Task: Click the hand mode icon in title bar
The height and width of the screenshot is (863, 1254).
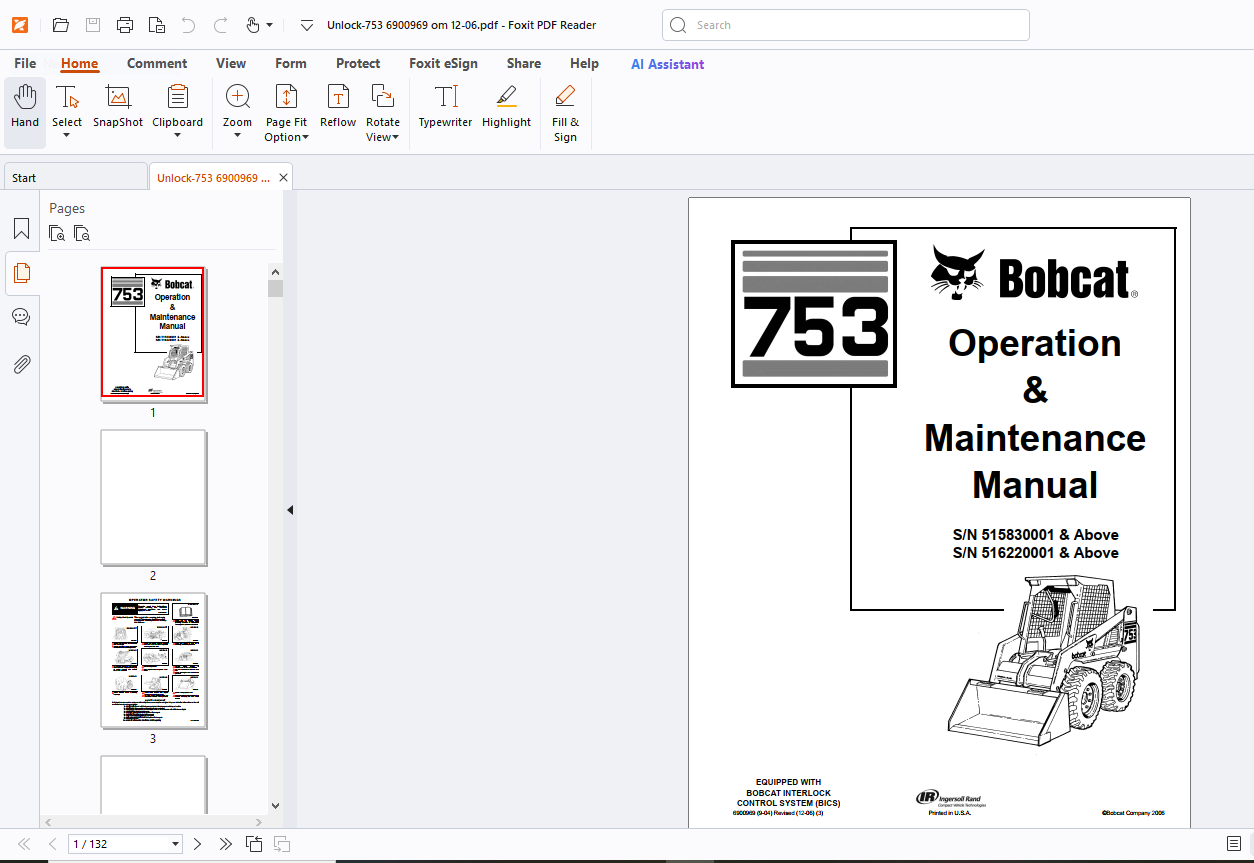Action: [x=252, y=25]
